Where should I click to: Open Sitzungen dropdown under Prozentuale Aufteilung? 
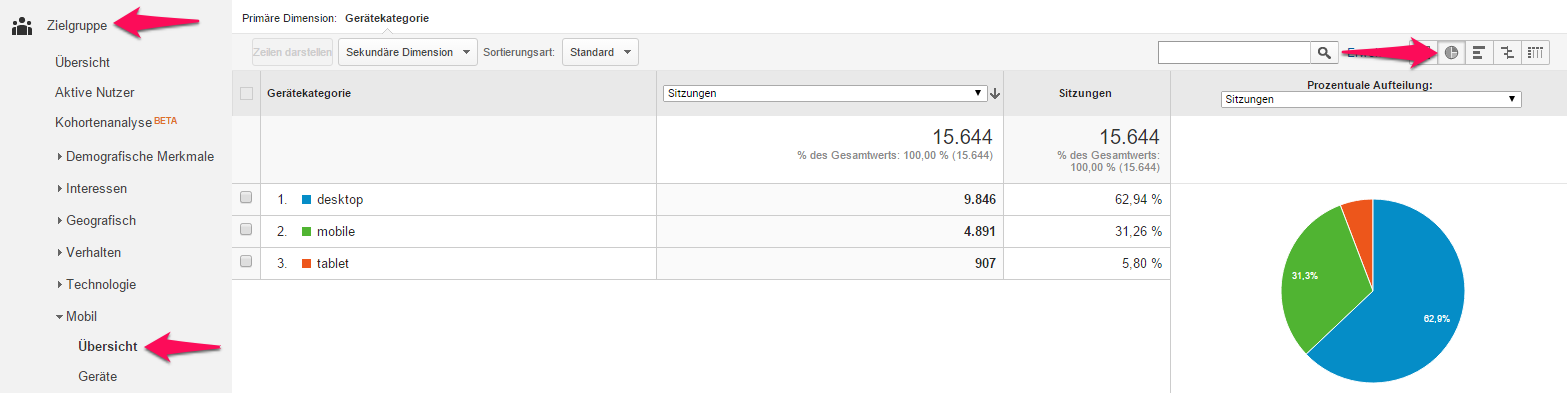[1370, 100]
